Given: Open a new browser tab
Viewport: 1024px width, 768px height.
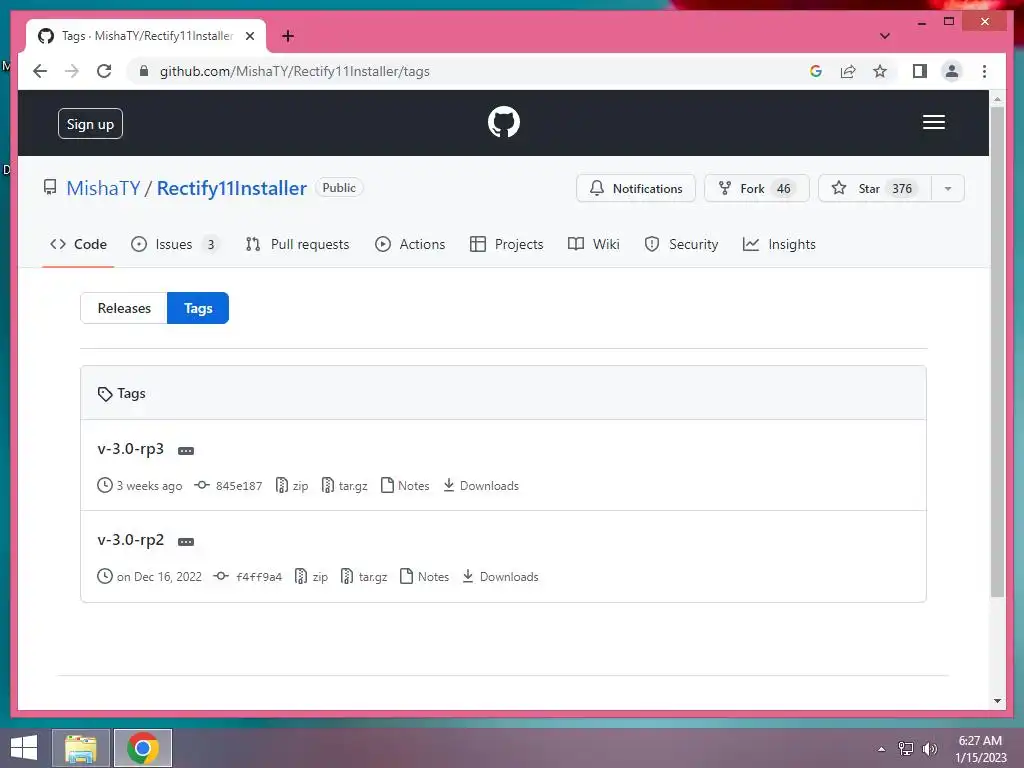Looking at the screenshot, I should tap(288, 36).
